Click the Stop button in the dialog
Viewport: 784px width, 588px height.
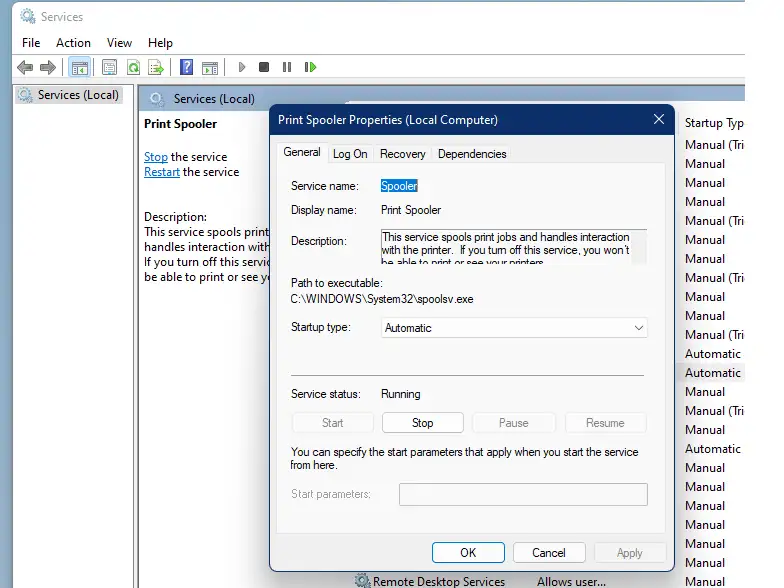tap(422, 423)
